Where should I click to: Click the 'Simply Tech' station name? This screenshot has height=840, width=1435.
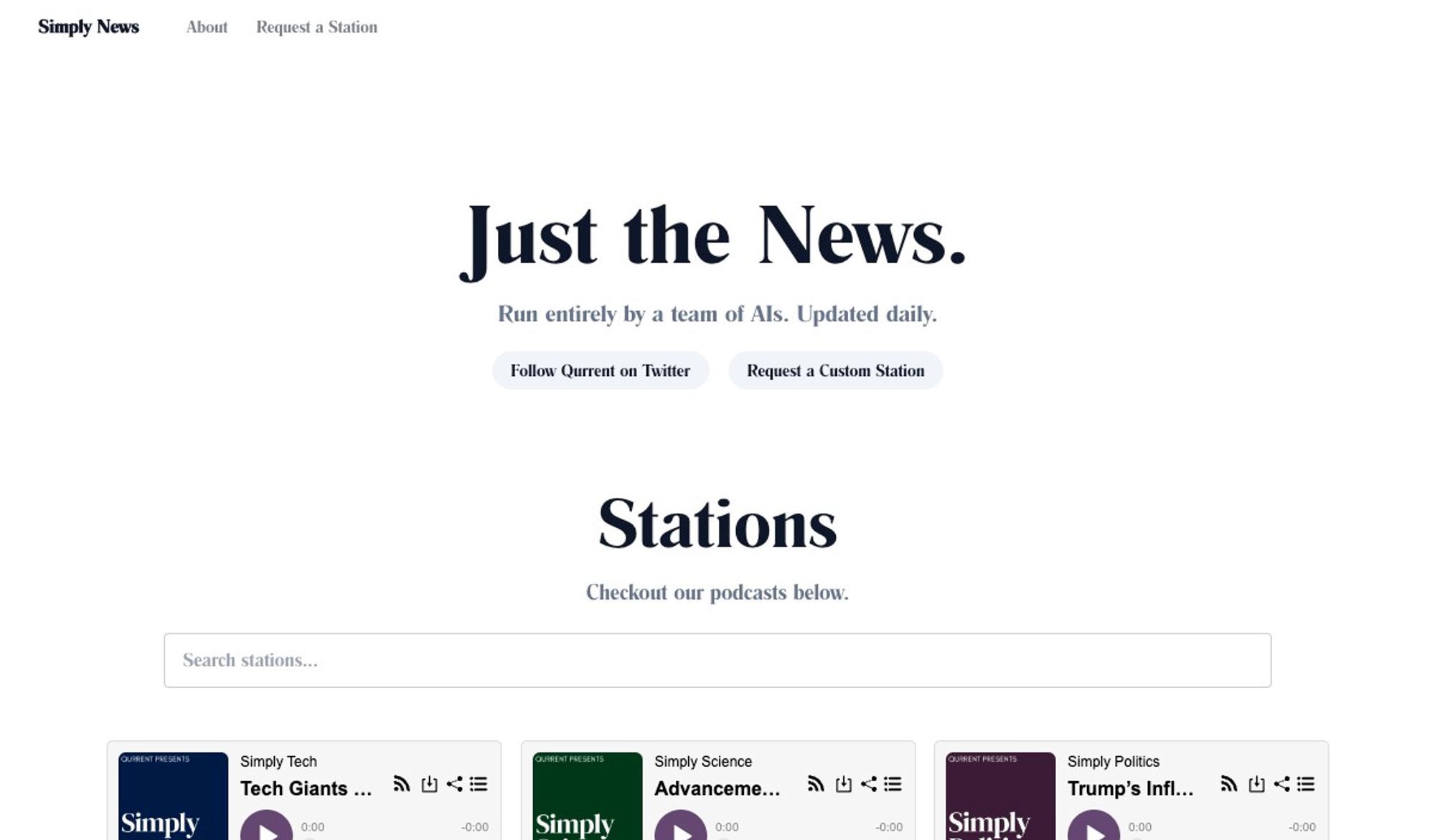[278, 761]
